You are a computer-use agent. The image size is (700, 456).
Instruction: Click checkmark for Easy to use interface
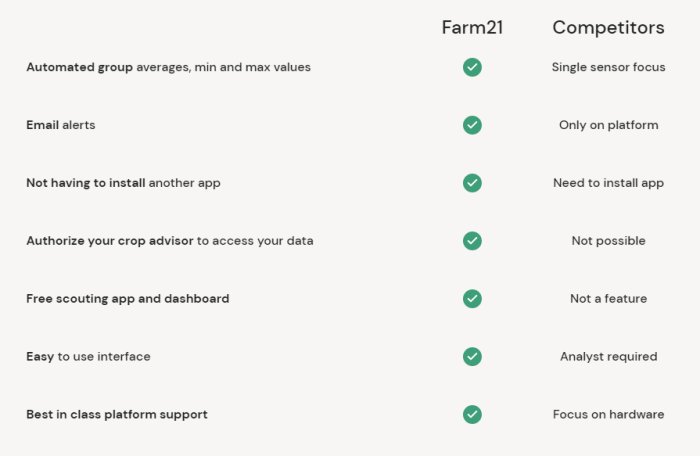click(x=472, y=356)
